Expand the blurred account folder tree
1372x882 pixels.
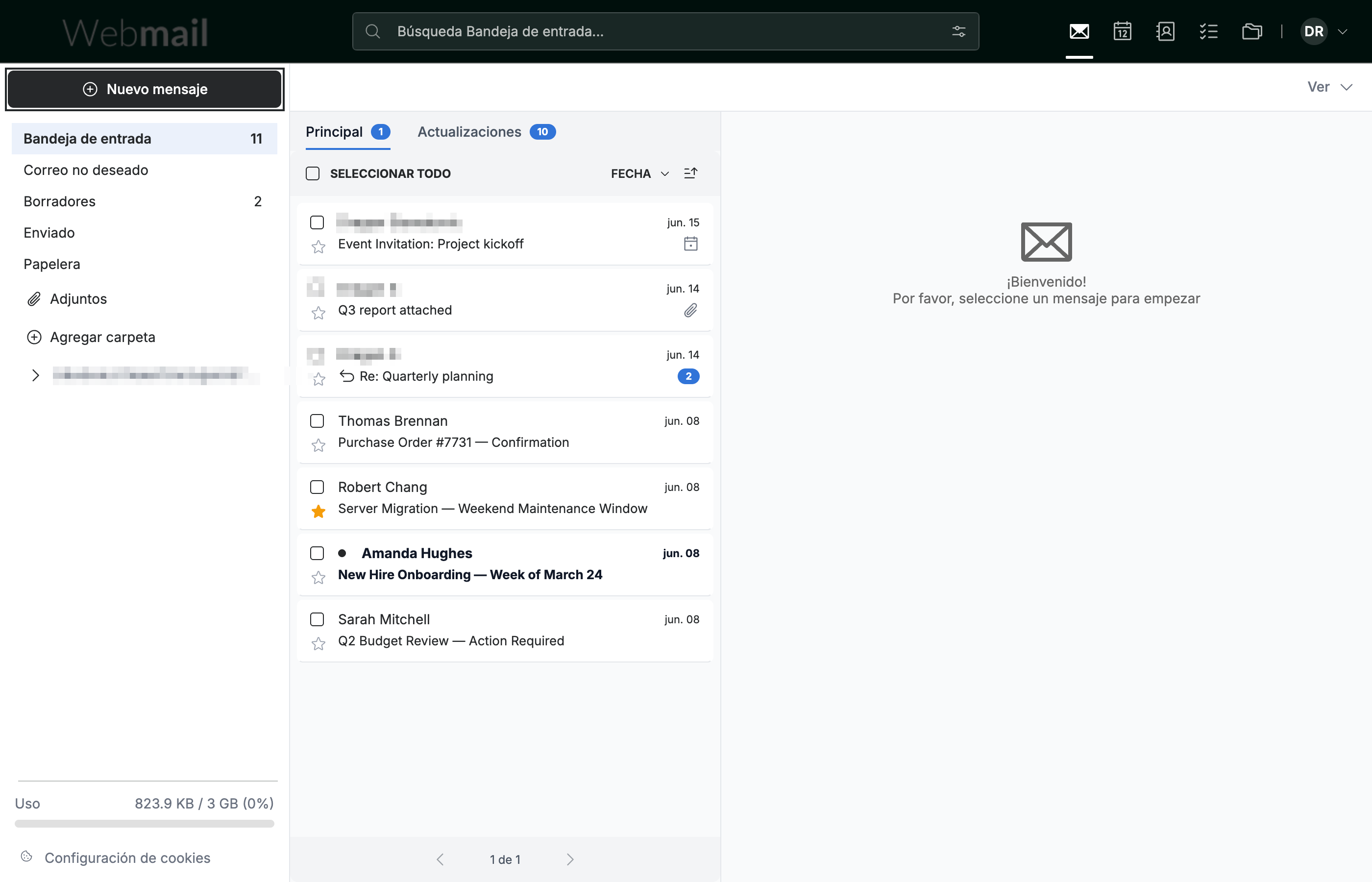[35, 375]
